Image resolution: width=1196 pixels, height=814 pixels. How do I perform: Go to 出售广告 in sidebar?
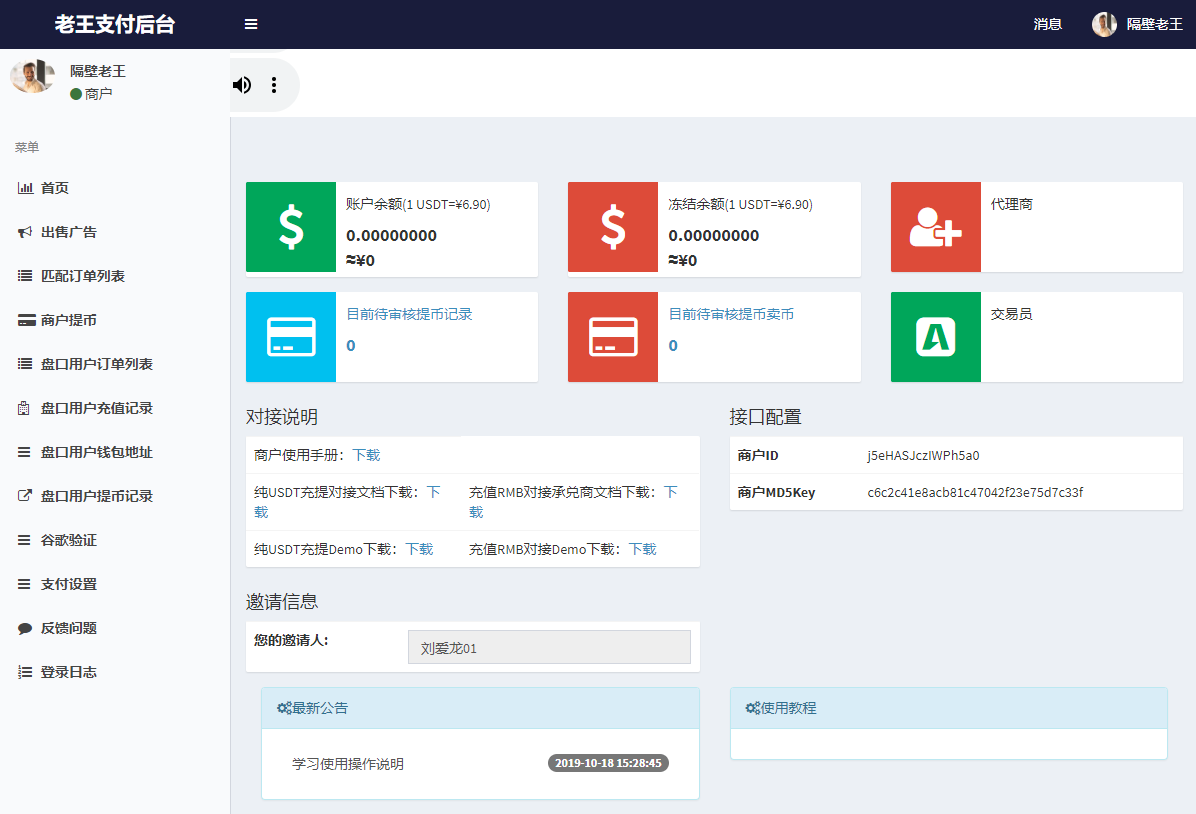click(68, 232)
